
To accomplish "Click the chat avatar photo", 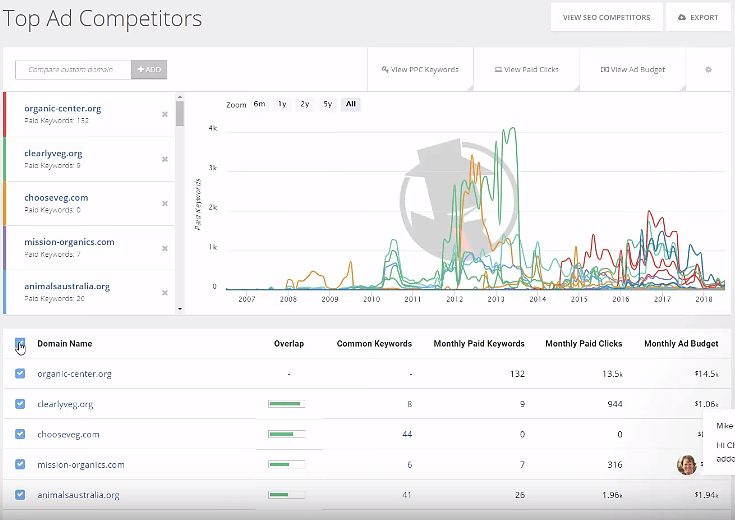I will coord(687,465).
